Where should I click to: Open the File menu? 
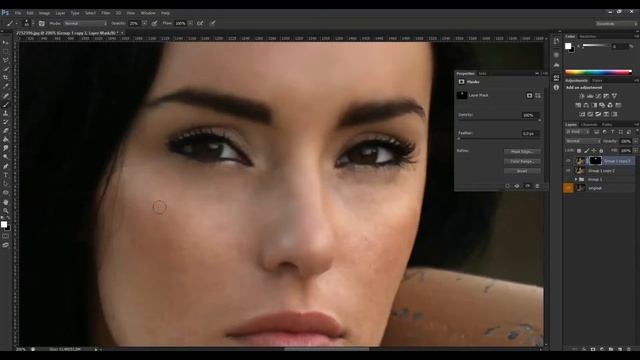18,13
